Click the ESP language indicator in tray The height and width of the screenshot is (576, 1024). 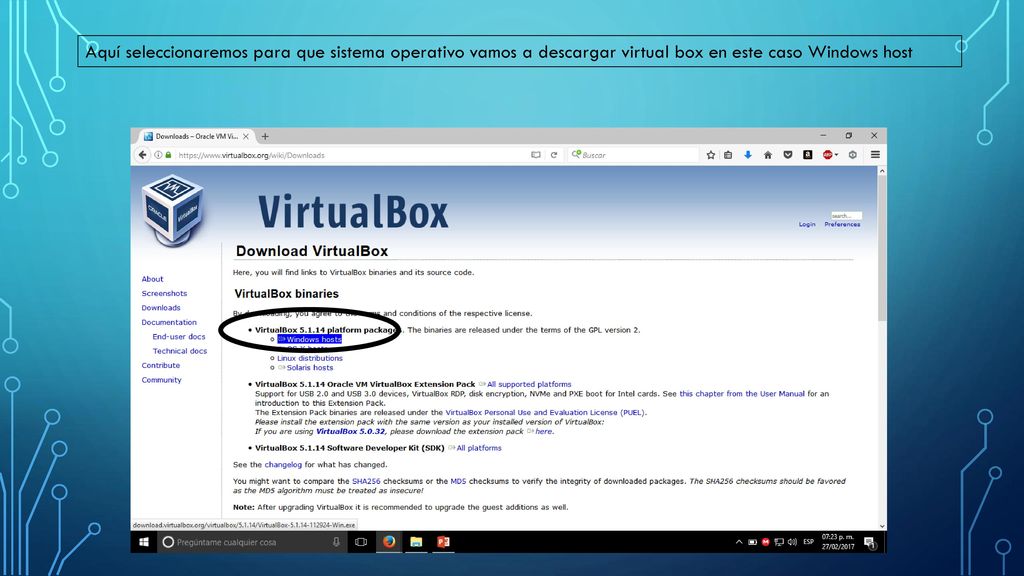(x=808, y=542)
